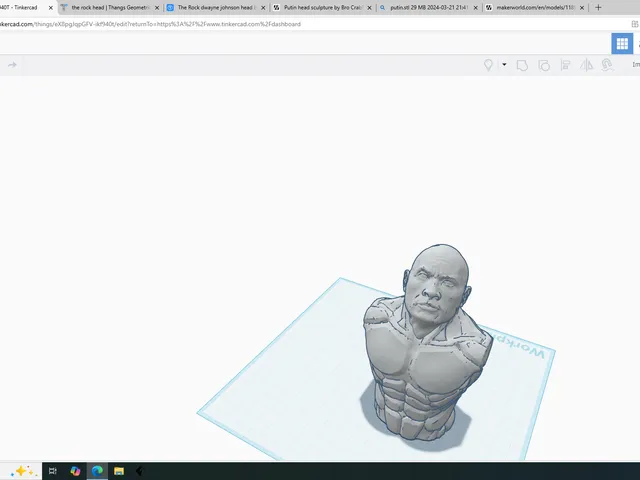The image size is (640, 480).
Task: Switch to 'the rock head | Thangs' tab
Action: pyautogui.click(x=110, y=7)
